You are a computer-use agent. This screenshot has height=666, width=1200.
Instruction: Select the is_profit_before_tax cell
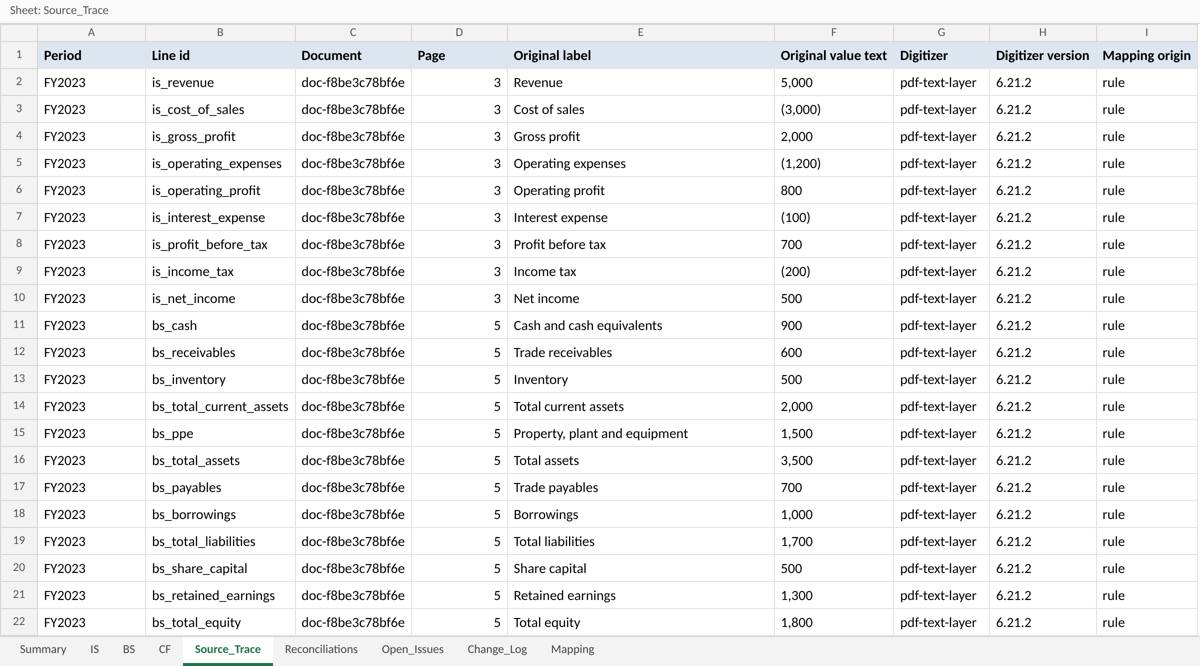pos(220,244)
